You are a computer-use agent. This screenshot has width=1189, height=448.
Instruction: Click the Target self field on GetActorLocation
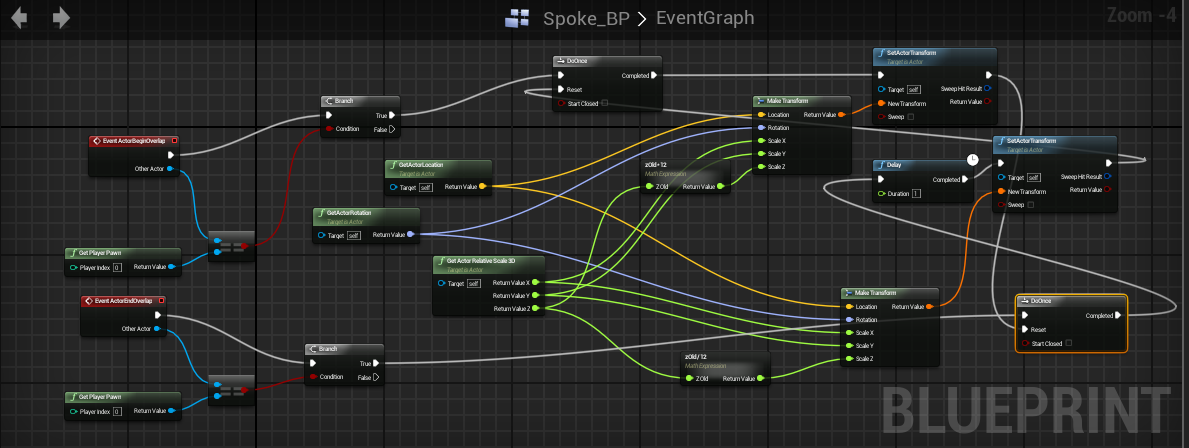coord(426,187)
